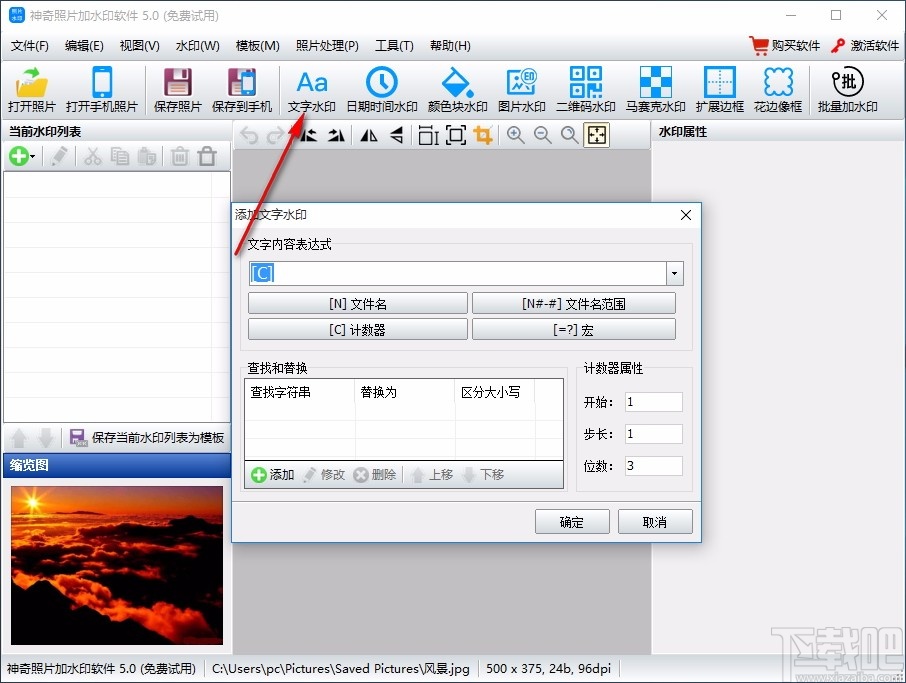Click the undo arrow icon
Screen dimensions: 906x683
pos(249,136)
